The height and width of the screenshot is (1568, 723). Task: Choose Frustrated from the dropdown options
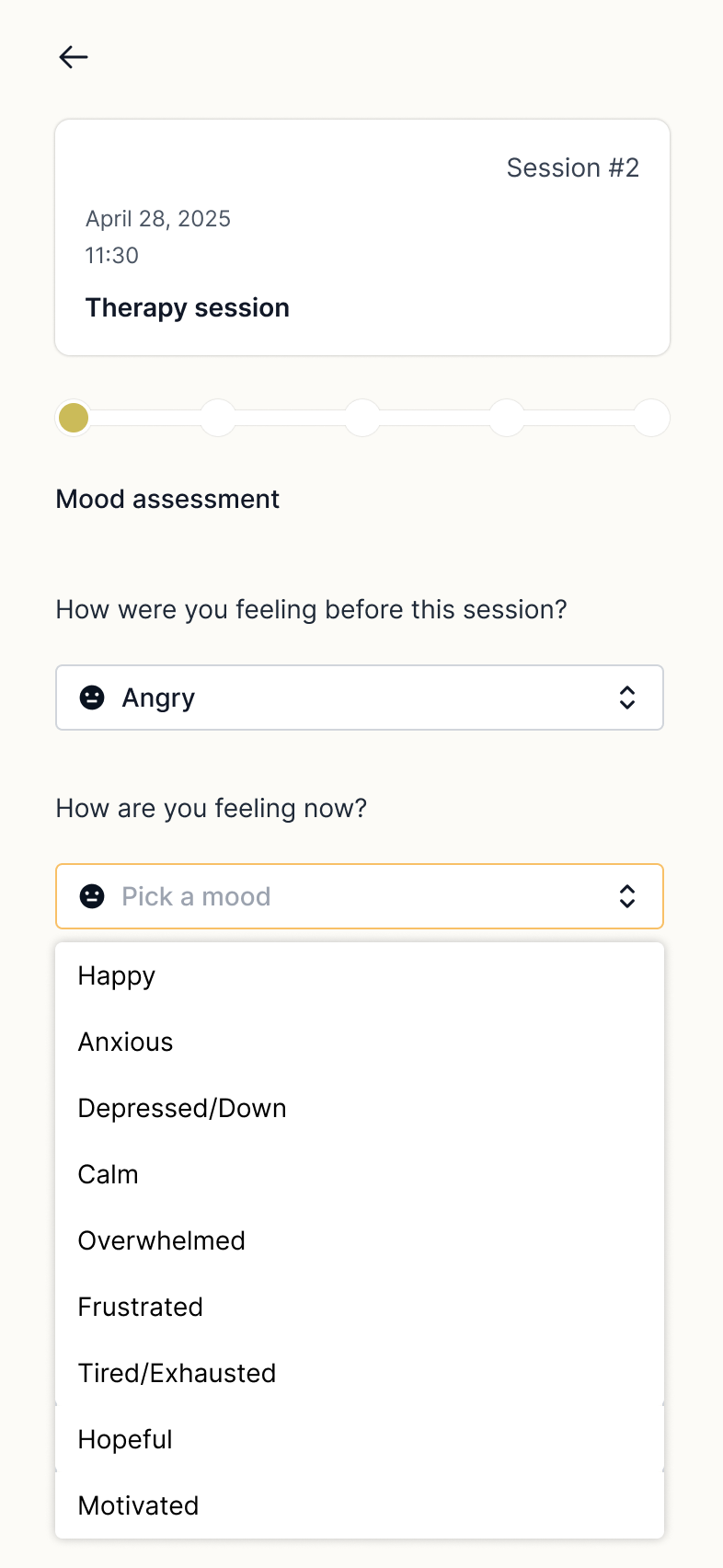click(140, 1307)
